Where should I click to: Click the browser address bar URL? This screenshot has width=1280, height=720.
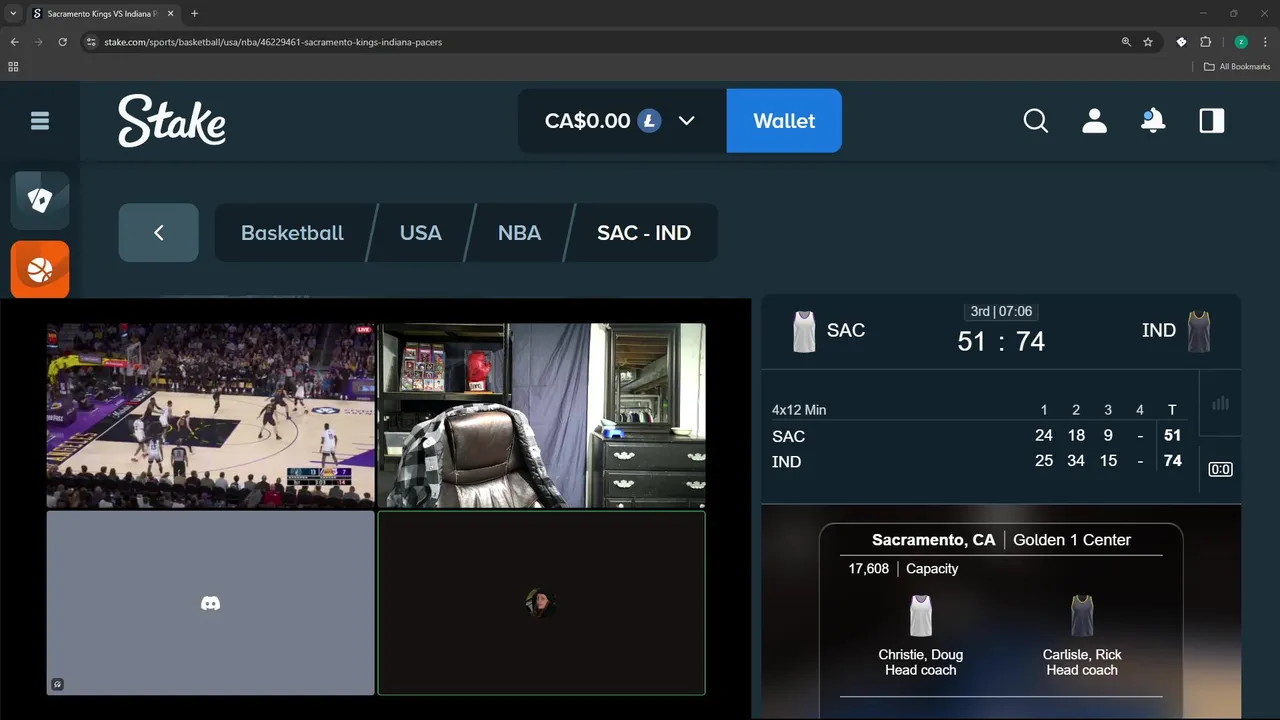(273, 42)
